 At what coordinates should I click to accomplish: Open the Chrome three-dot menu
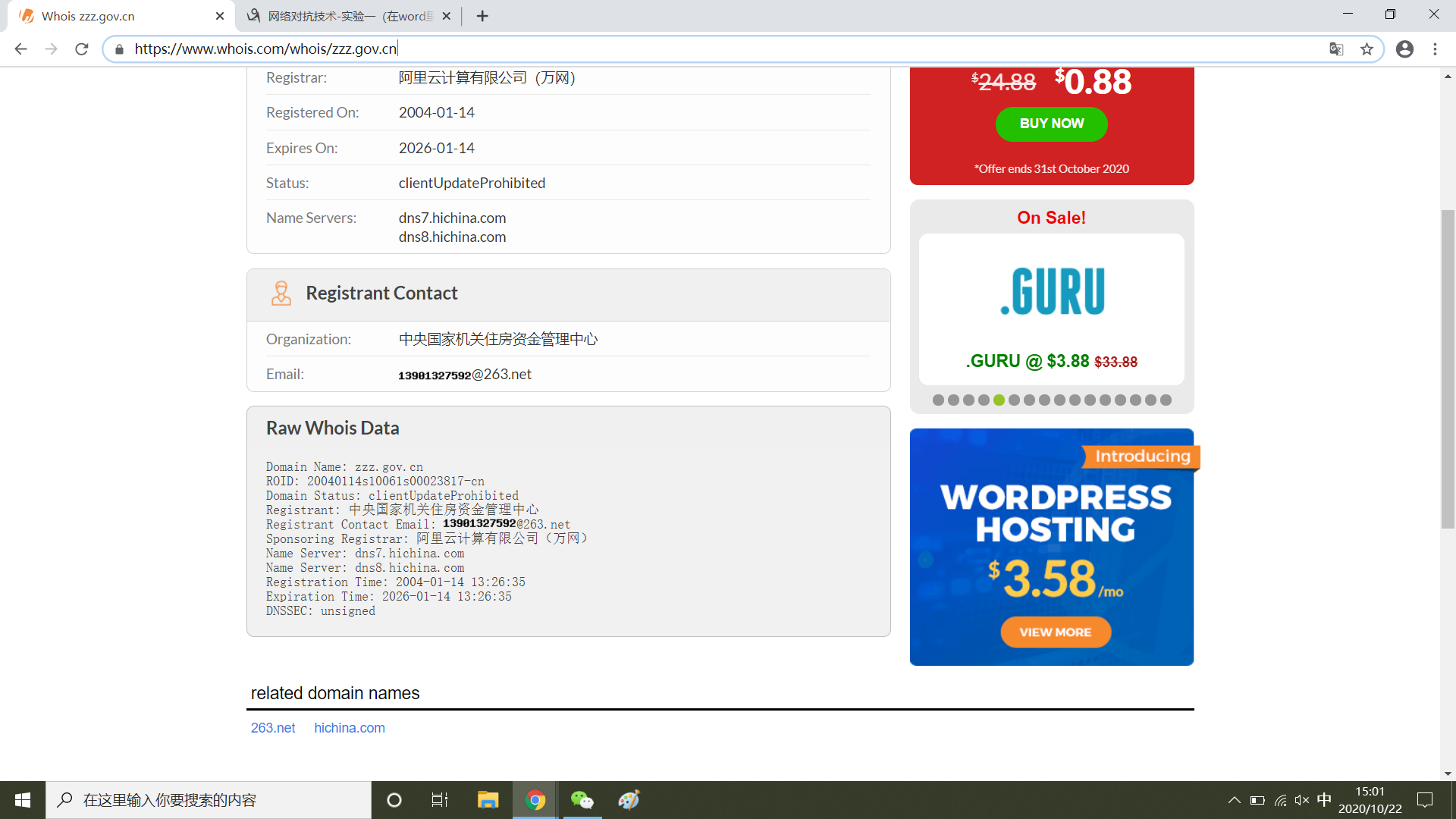click(1435, 49)
